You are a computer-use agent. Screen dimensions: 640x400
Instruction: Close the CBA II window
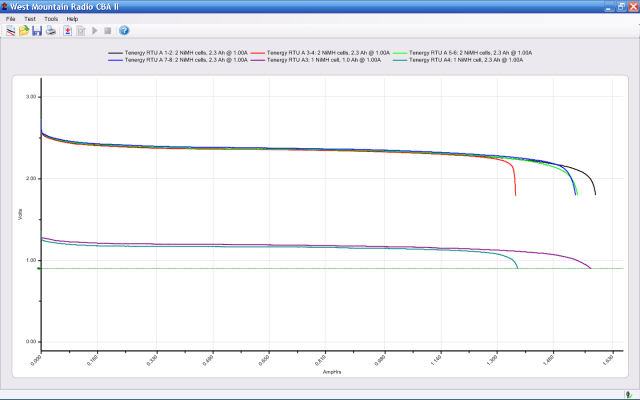point(633,7)
